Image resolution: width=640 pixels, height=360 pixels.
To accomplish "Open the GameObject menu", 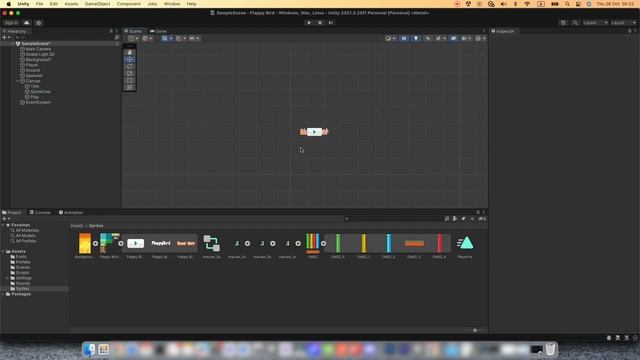I will tap(97, 4).
